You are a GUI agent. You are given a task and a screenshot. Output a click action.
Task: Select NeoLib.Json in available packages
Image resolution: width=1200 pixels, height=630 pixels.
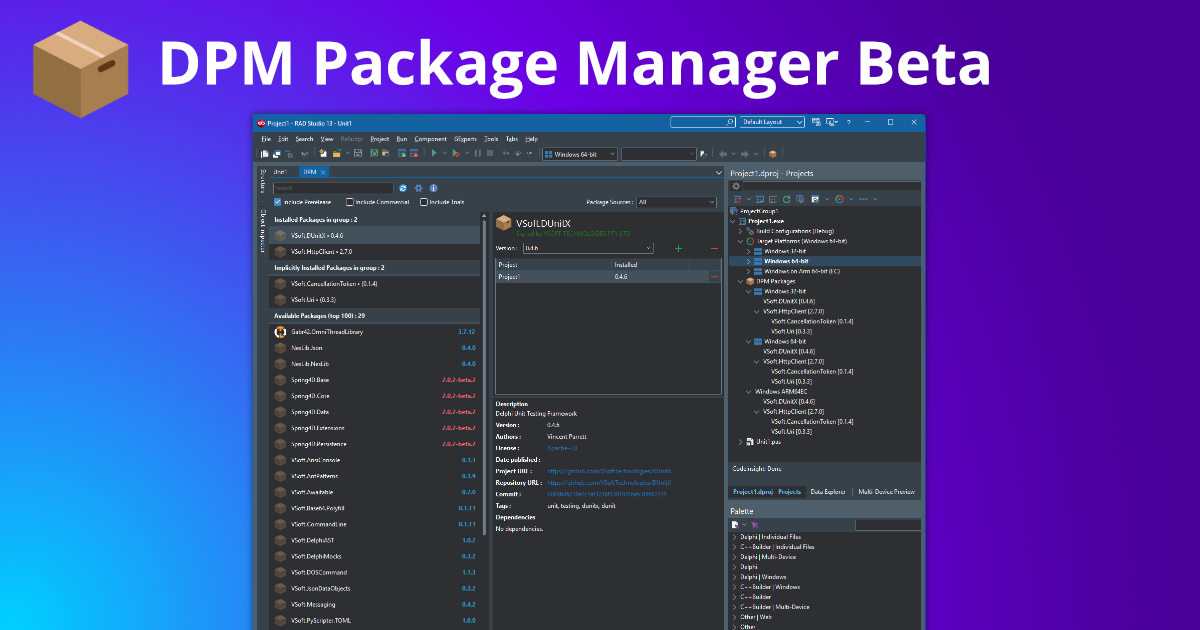(377, 348)
